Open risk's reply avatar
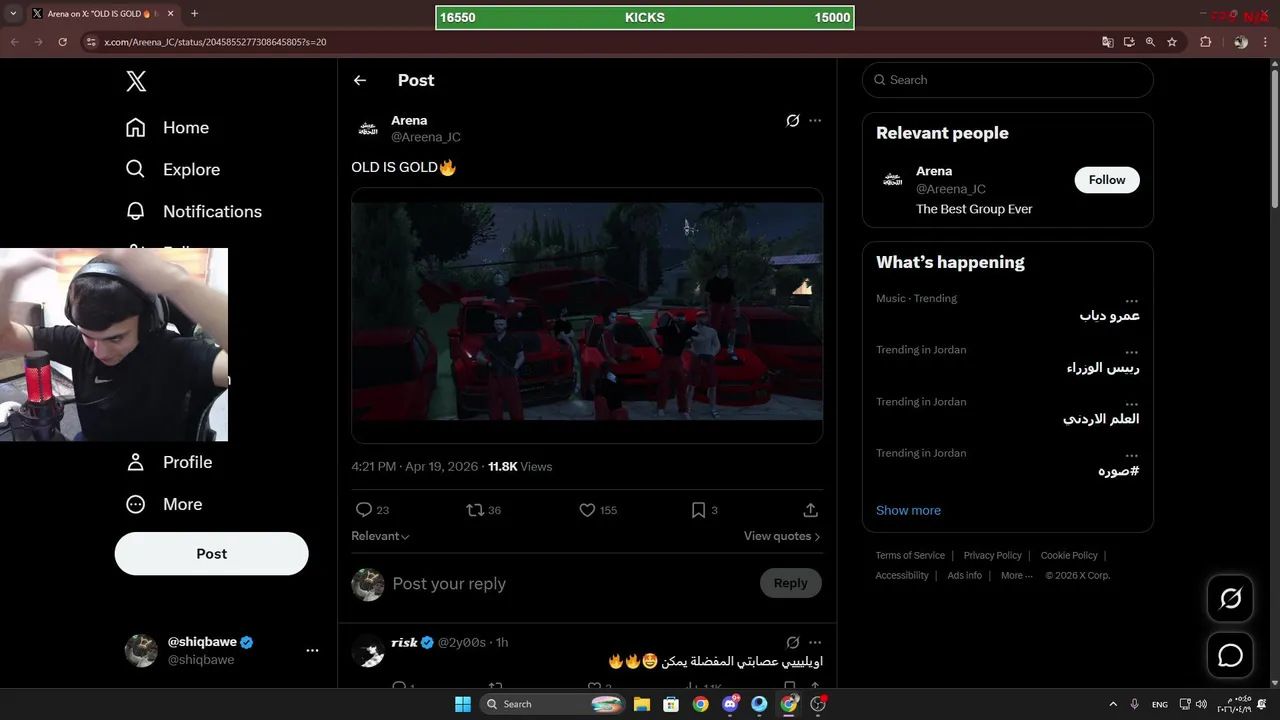 tap(368, 651)
